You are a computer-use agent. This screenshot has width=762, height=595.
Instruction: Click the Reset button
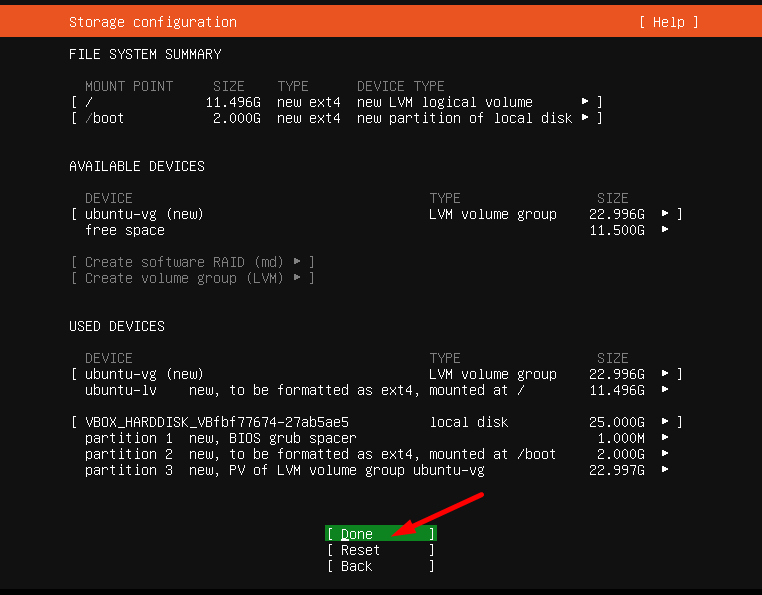coord(381,550)
